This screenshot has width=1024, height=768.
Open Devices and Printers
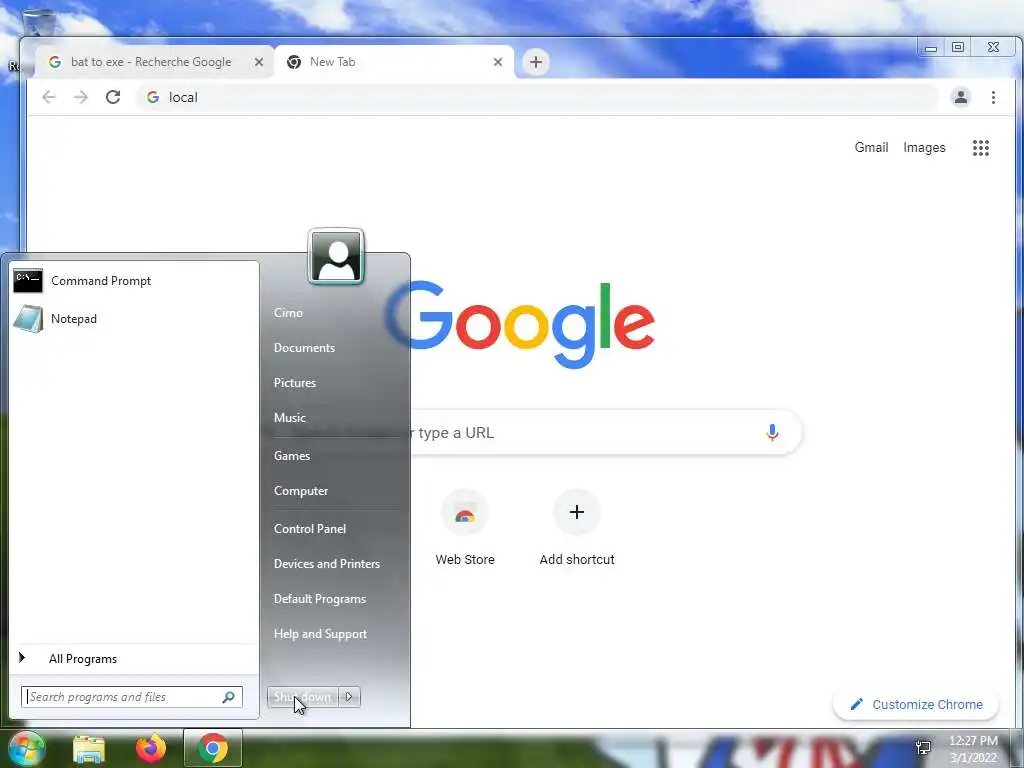pos(327,564)
